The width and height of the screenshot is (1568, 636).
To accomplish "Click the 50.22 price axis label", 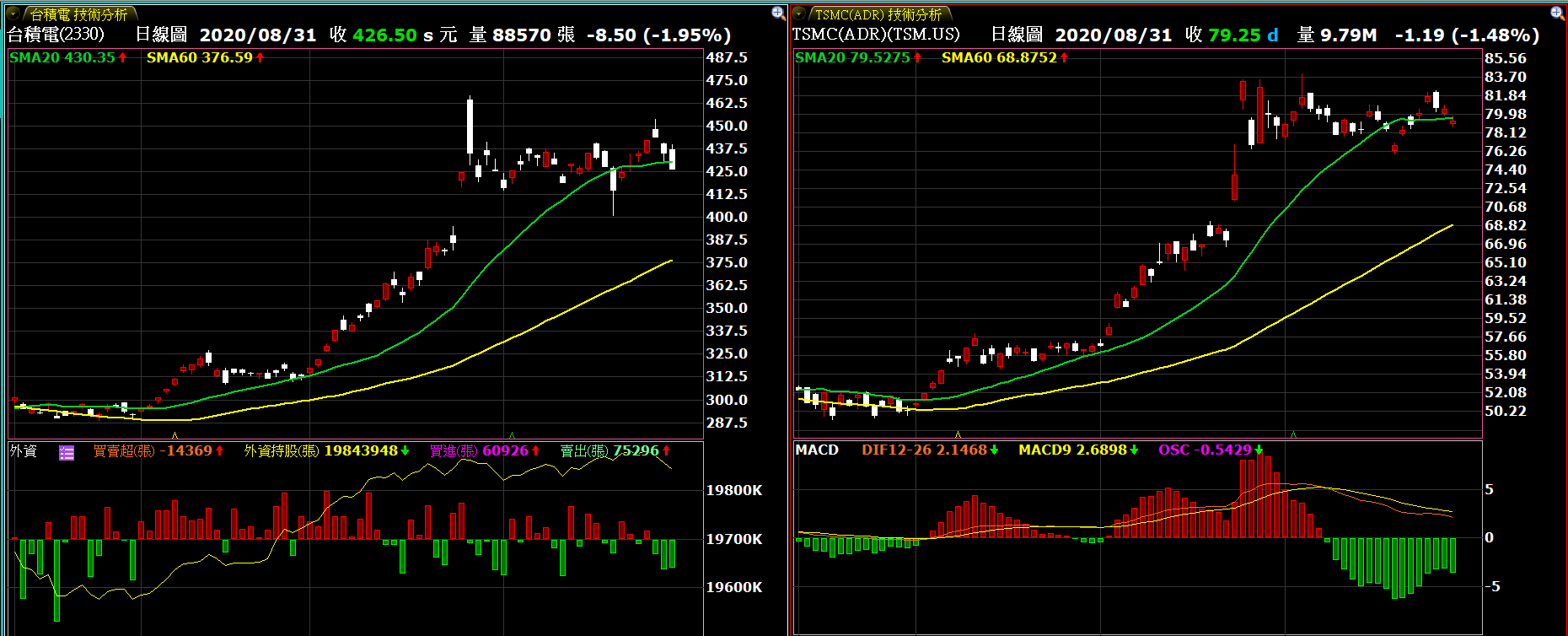I will 1506,411.
